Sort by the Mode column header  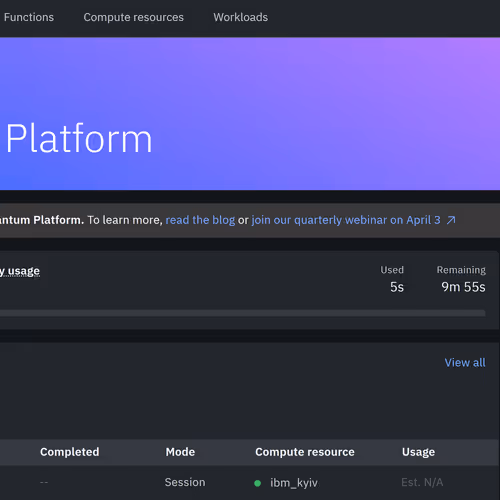180,452
